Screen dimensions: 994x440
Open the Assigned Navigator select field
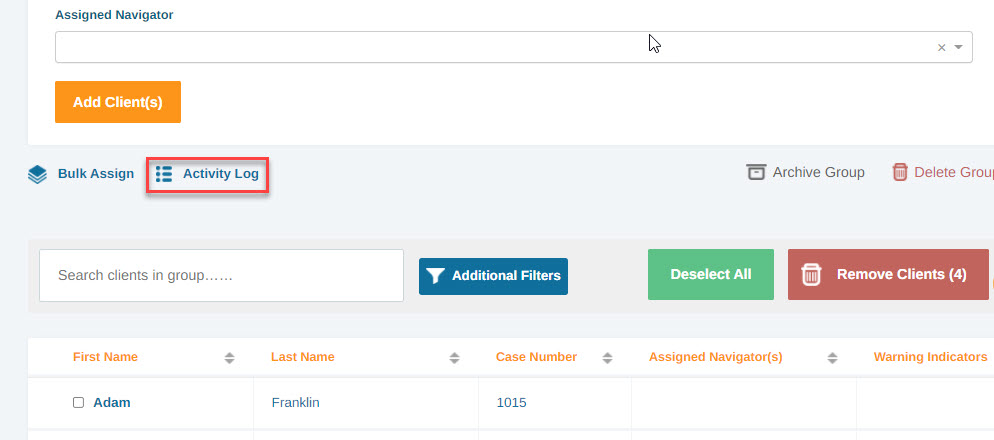(513, 47)
